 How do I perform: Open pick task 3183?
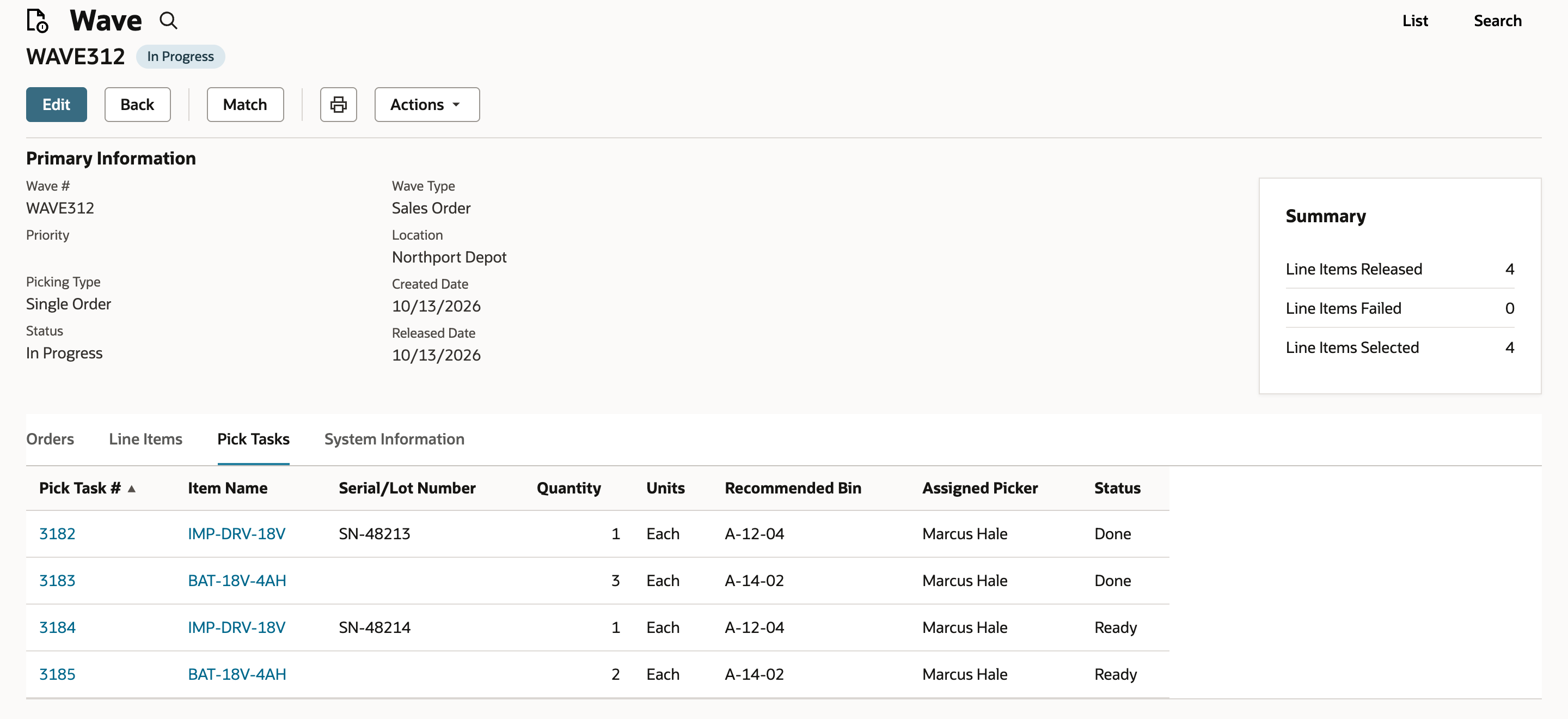pyautogui.click(x=57, y=581)
